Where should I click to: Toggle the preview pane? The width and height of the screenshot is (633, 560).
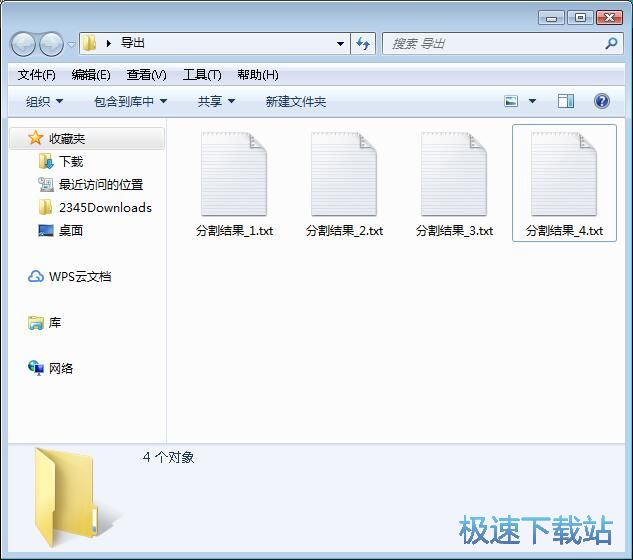[566, 101]
